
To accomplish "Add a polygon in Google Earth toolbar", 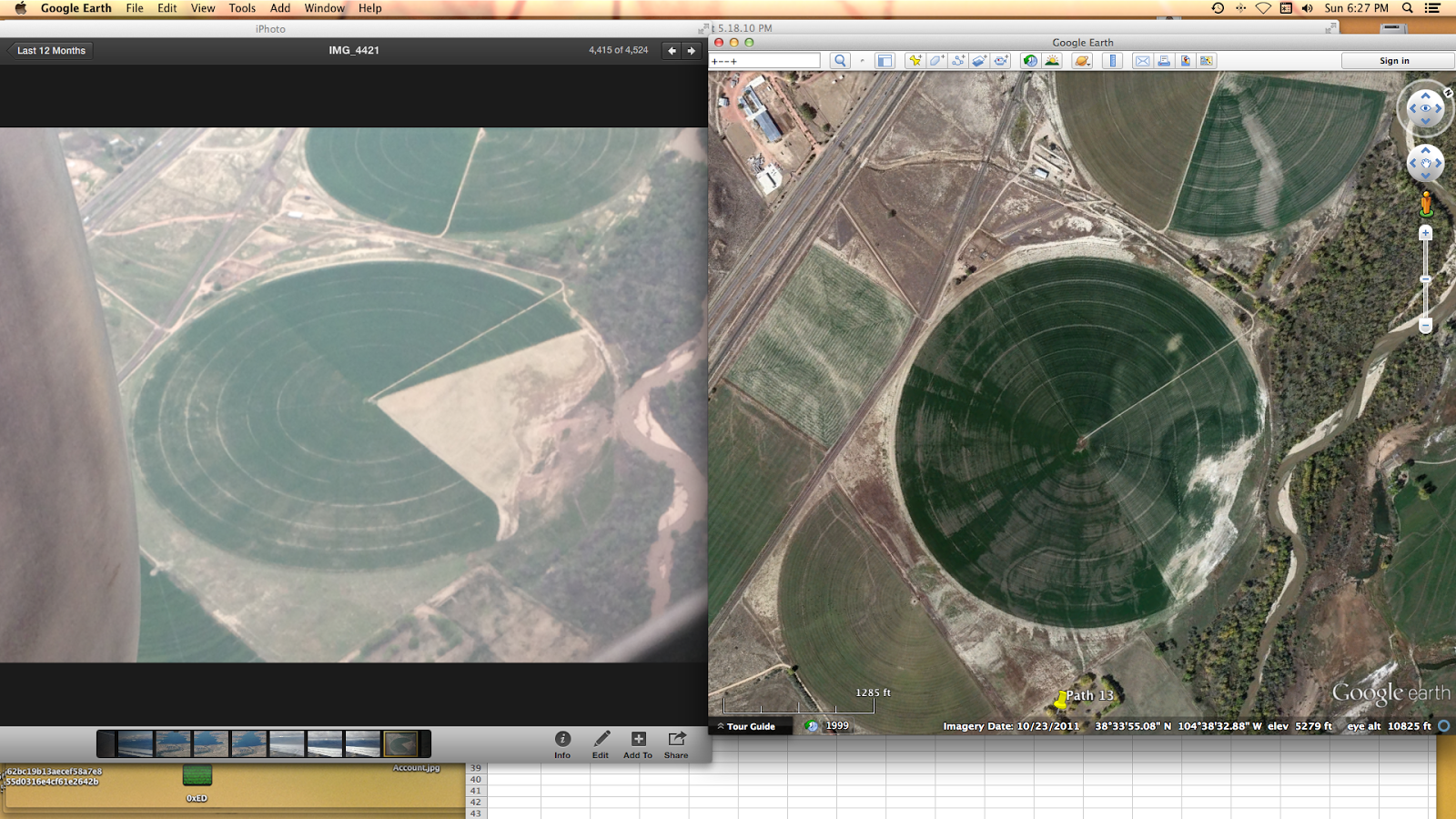I will [x=936, y=61].
